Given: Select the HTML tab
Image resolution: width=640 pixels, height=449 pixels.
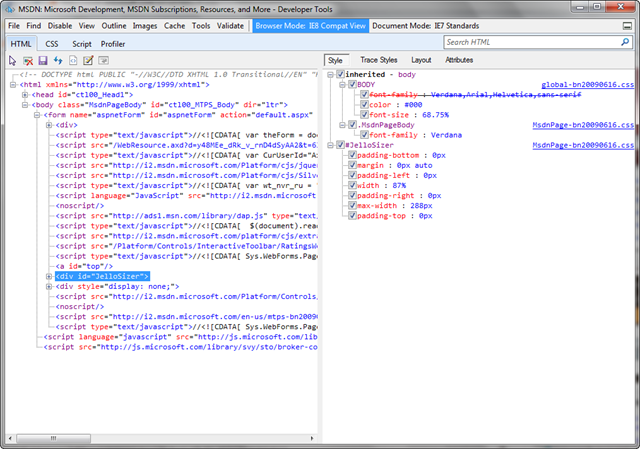Looking at the screenshot, I should tap(21, 44).
